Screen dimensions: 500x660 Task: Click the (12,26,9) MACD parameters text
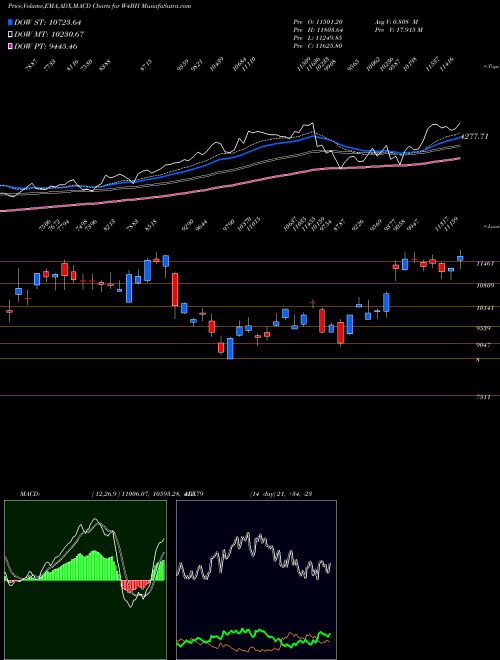point(147,494)
